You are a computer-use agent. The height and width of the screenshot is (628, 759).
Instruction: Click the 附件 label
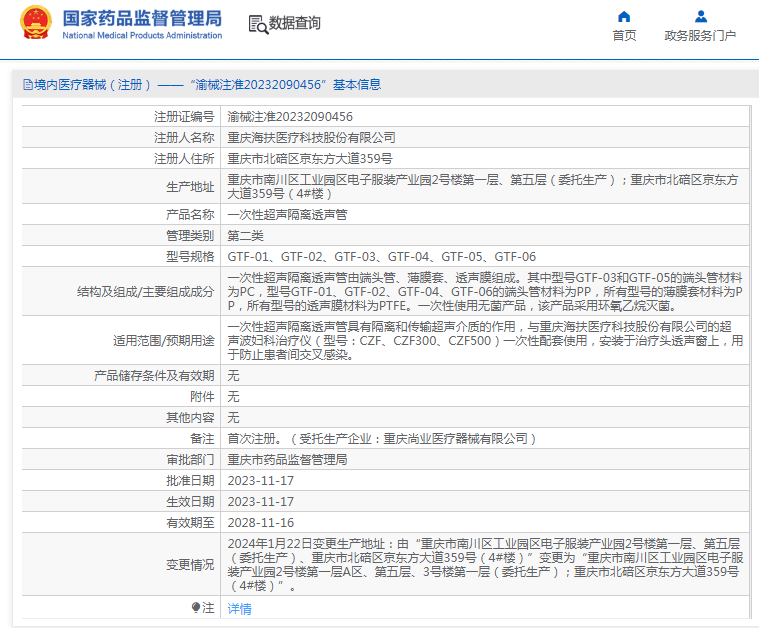tap(202, 397)
